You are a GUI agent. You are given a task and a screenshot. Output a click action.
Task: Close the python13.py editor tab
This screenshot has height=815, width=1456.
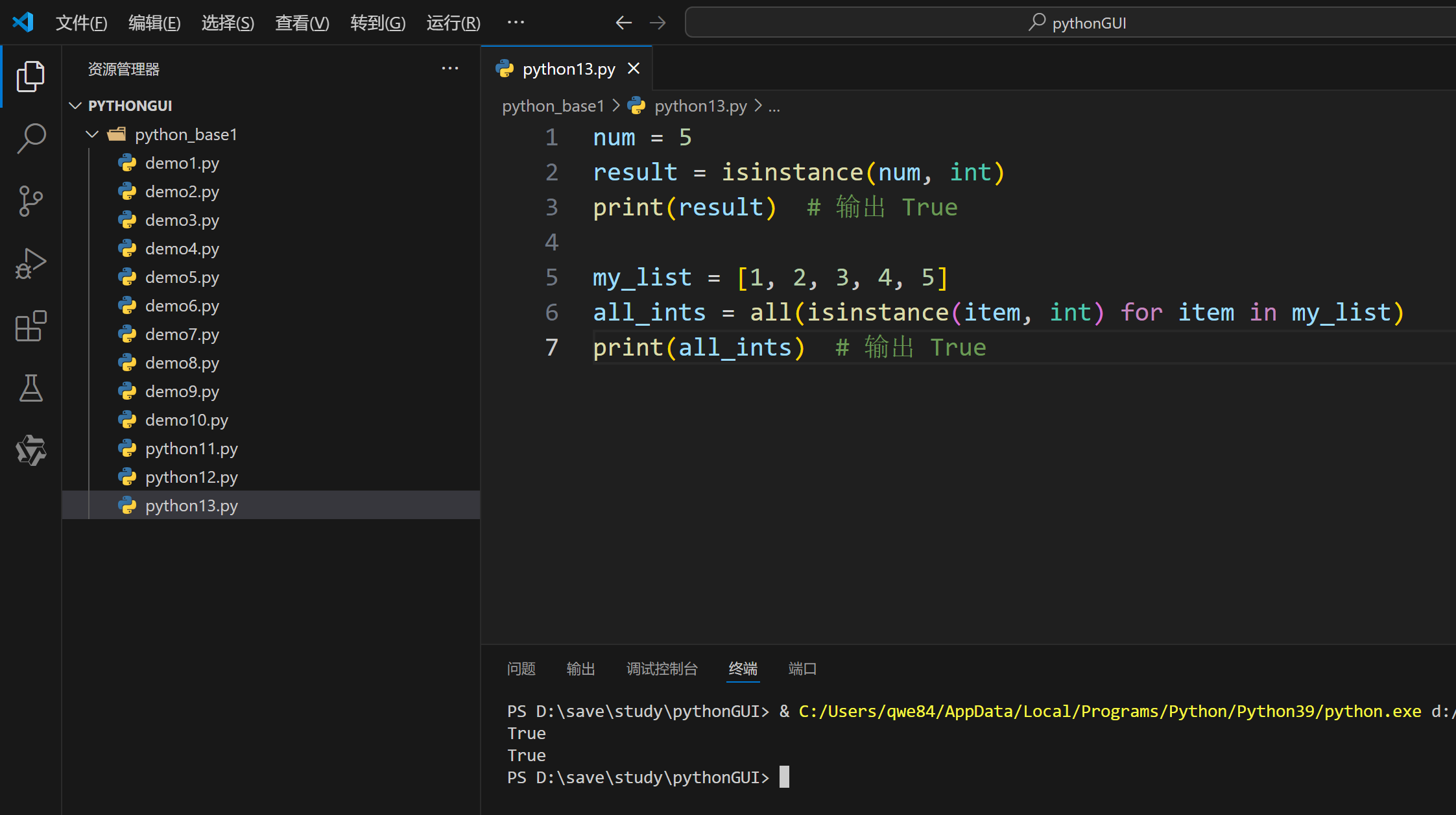(634, 68)
